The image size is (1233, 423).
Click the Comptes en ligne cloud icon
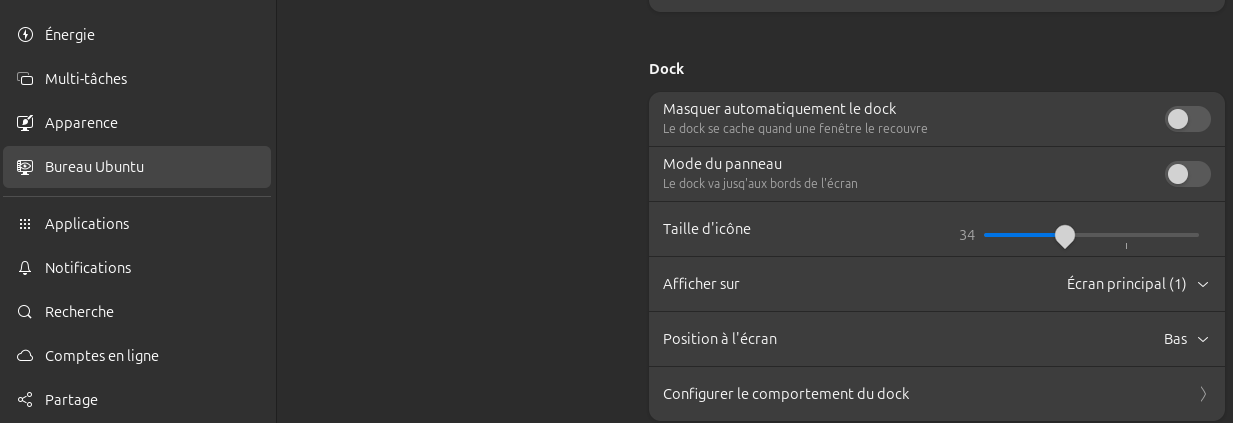(x=25, y=356)
